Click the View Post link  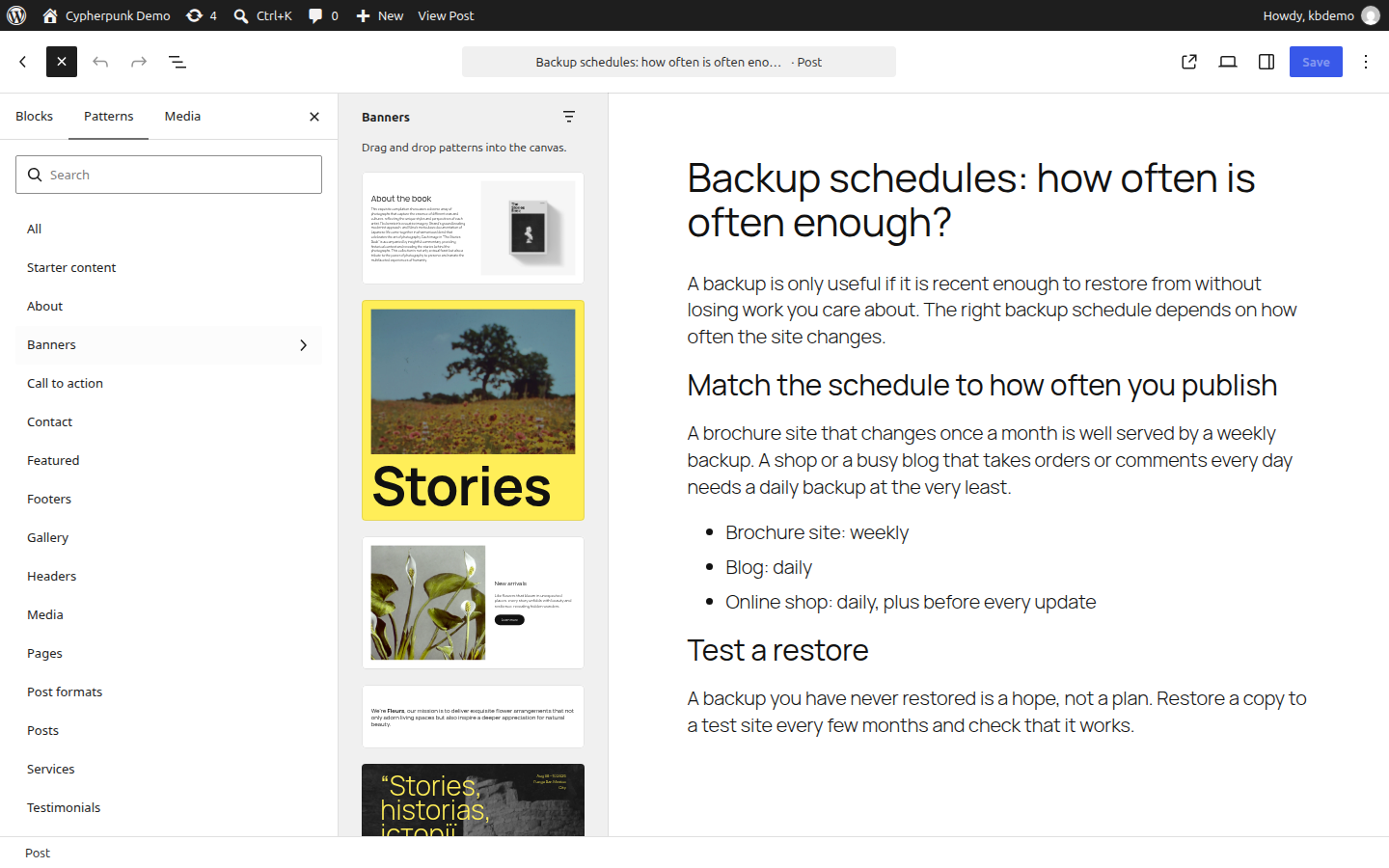coord(446,15)
